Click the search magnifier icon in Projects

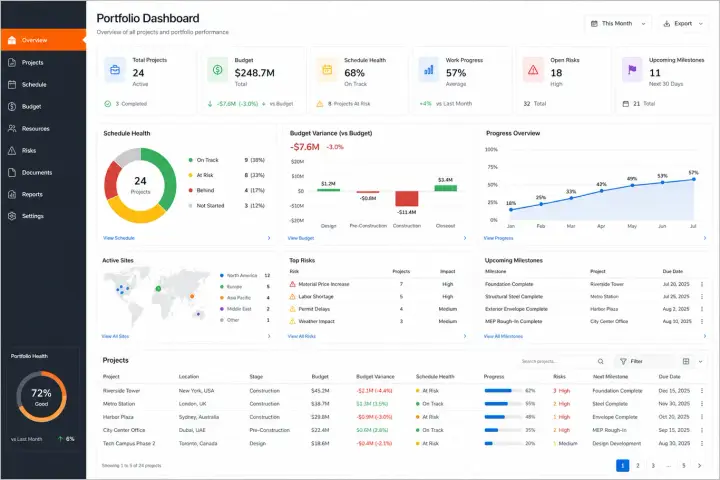[601, 361]
